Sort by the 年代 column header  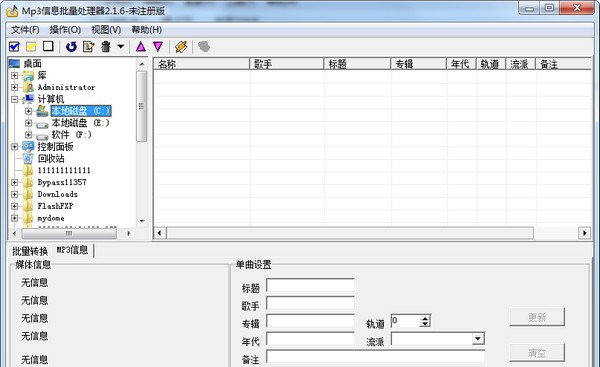[461, 64]
